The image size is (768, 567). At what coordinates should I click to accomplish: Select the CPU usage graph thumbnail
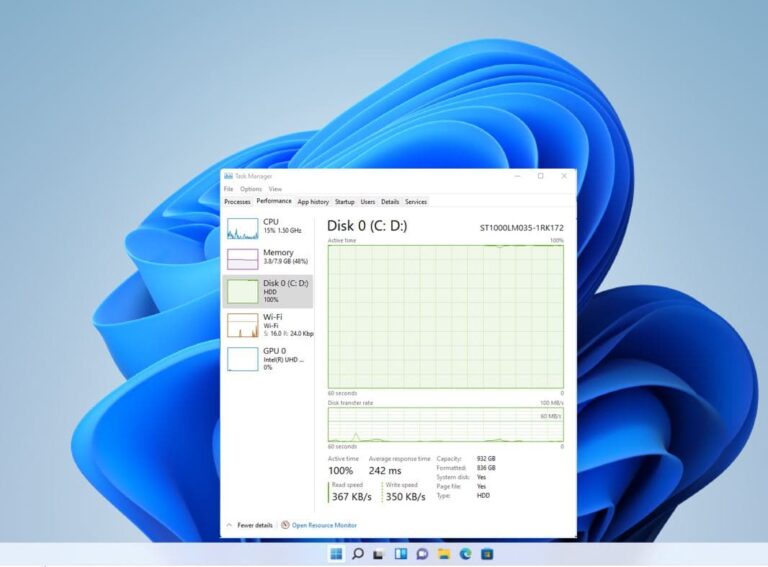click(x=242, y=229)
